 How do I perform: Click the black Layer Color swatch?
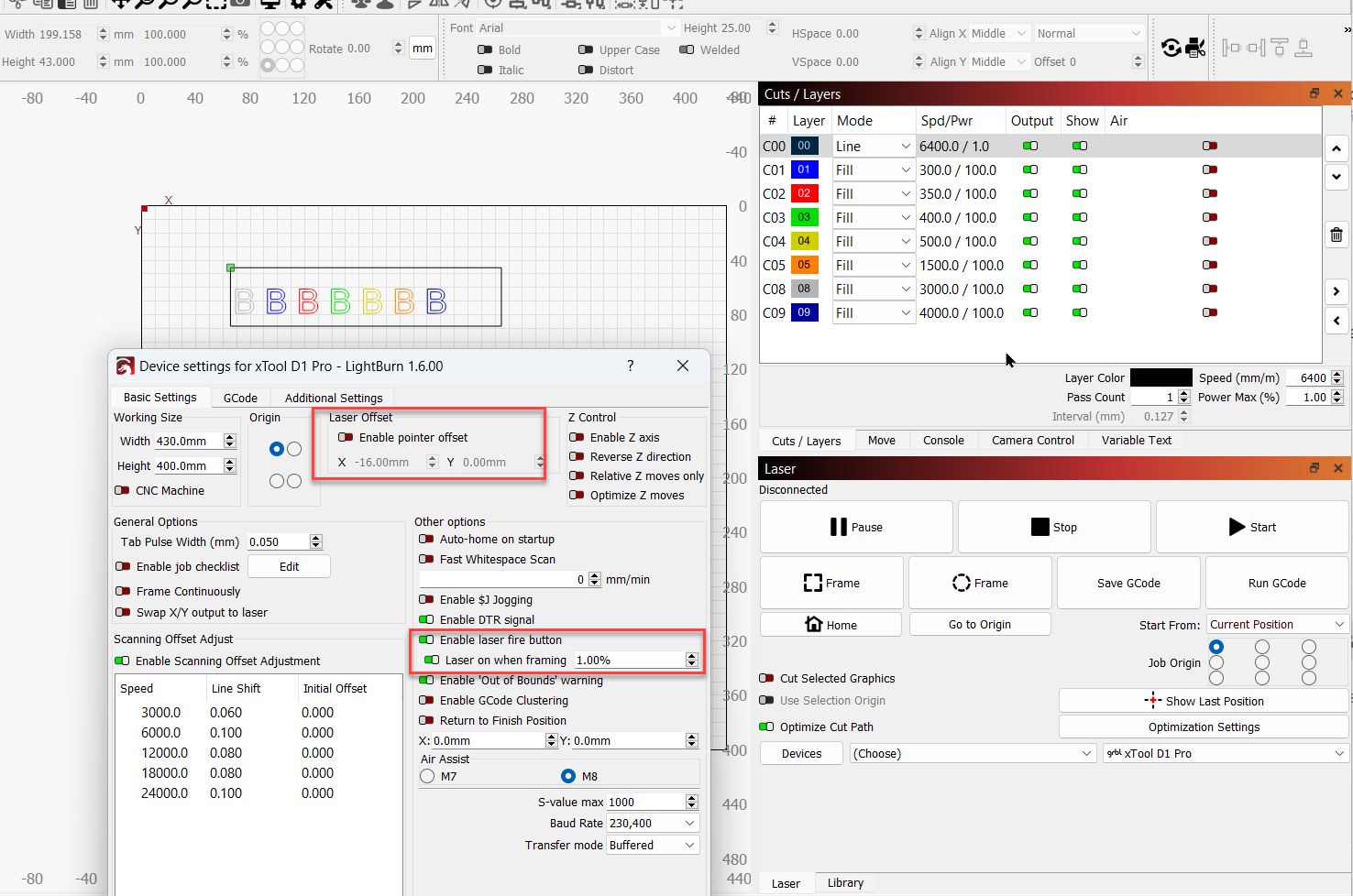1160,377
